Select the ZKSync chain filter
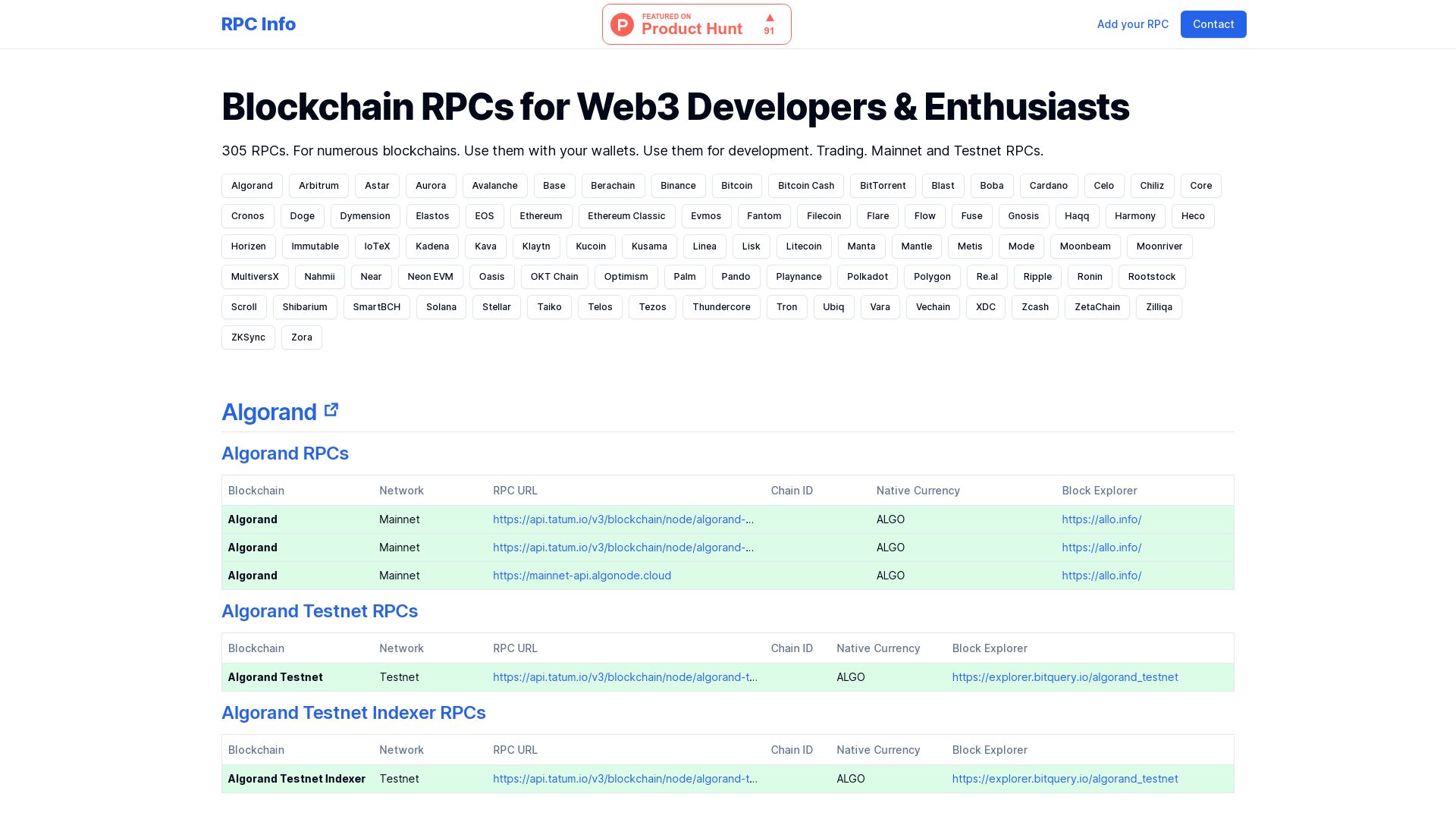1456x819 pixels. point(248,337)
